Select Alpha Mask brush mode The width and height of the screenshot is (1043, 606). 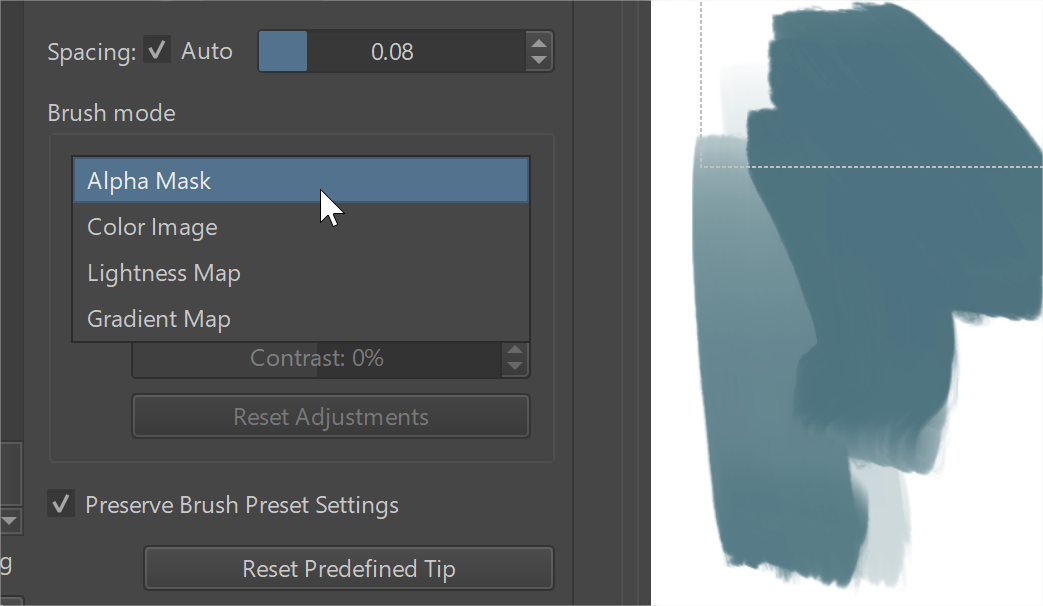click(300, 181)
